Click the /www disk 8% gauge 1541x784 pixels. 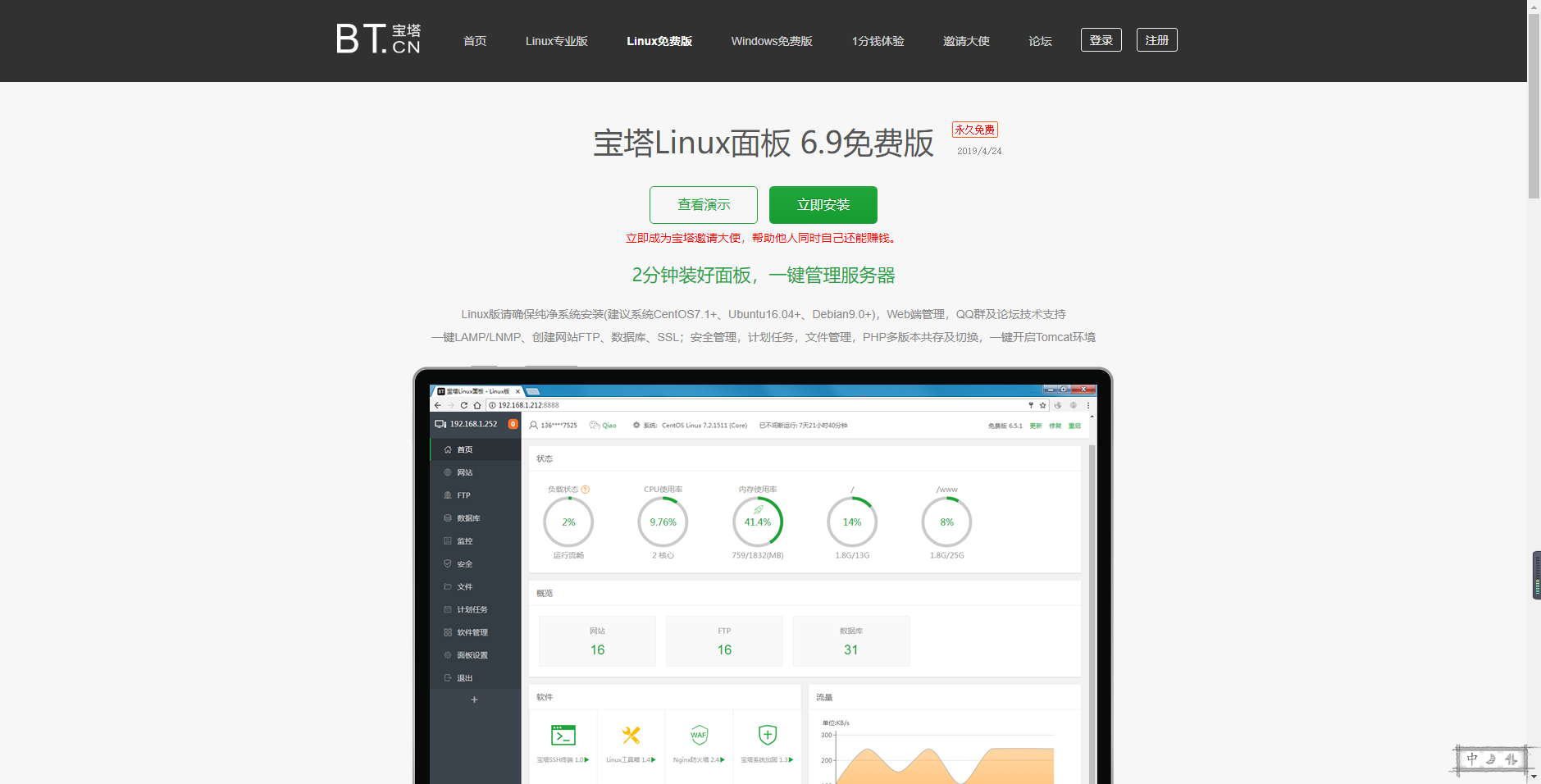click(946, 522)
